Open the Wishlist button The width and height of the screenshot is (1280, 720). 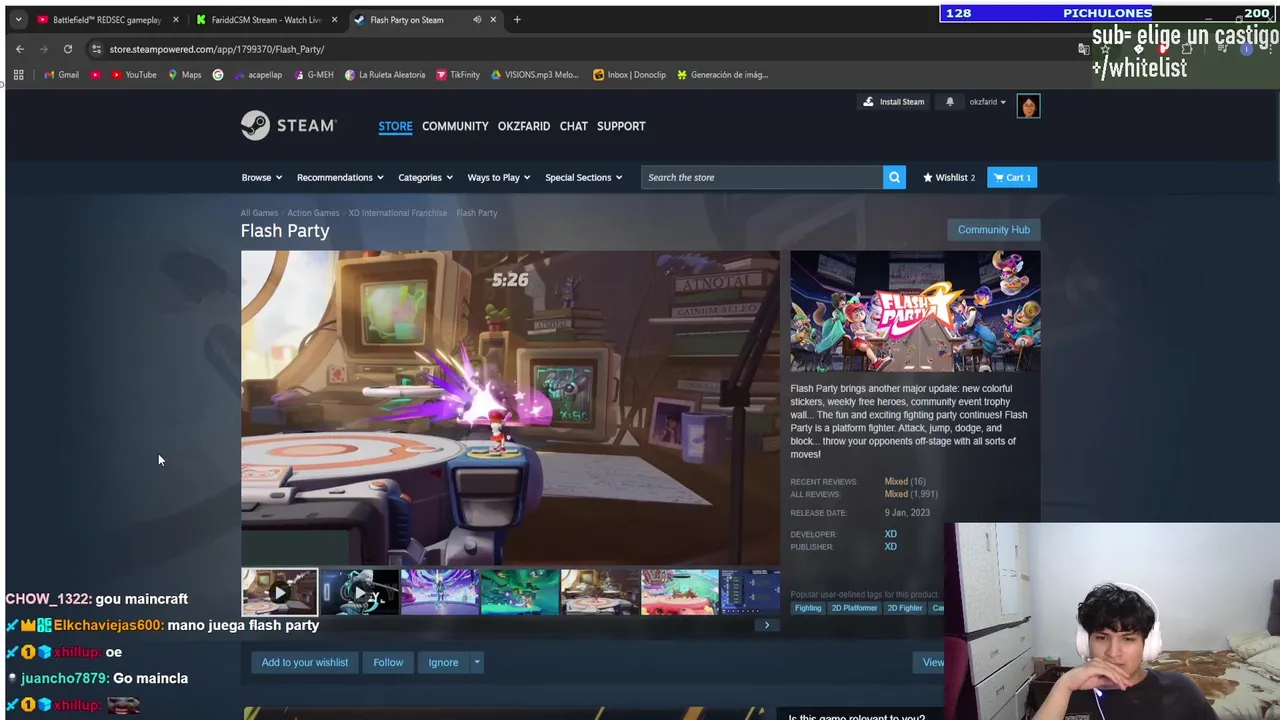click(948, 177)
